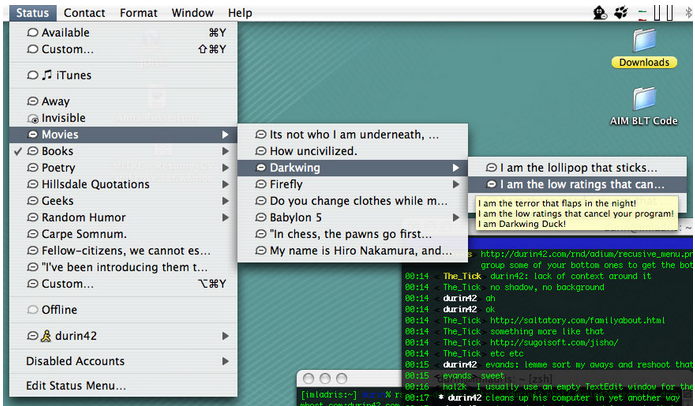
Task: Expand the Random Humor submenu arrow
Action: pyautogui.click(x=225, y=218)
